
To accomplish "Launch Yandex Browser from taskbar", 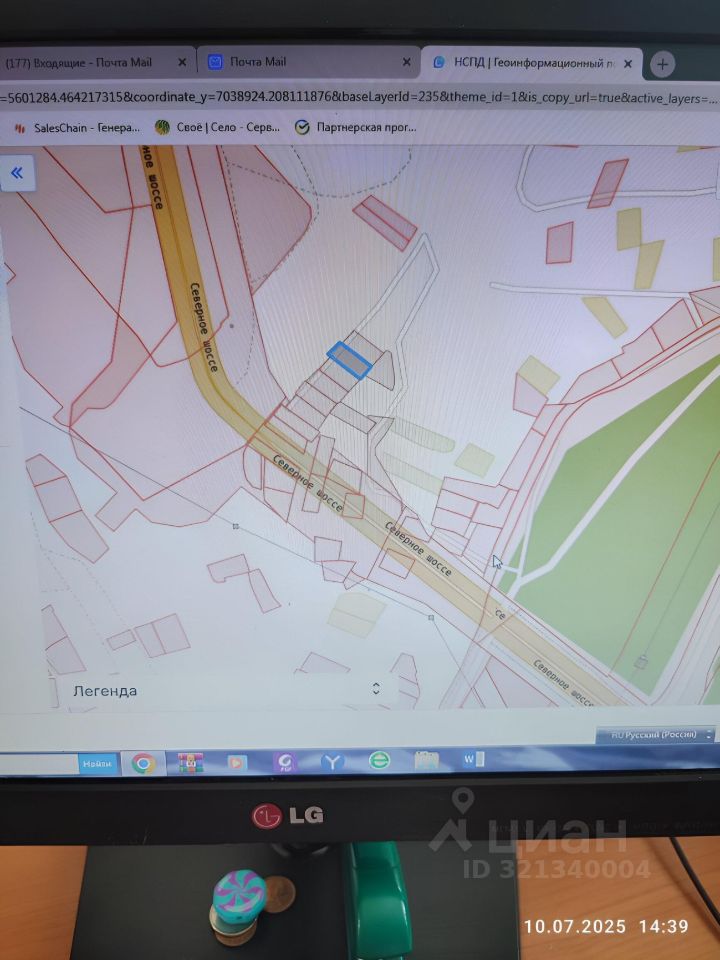I will point(332,761).
